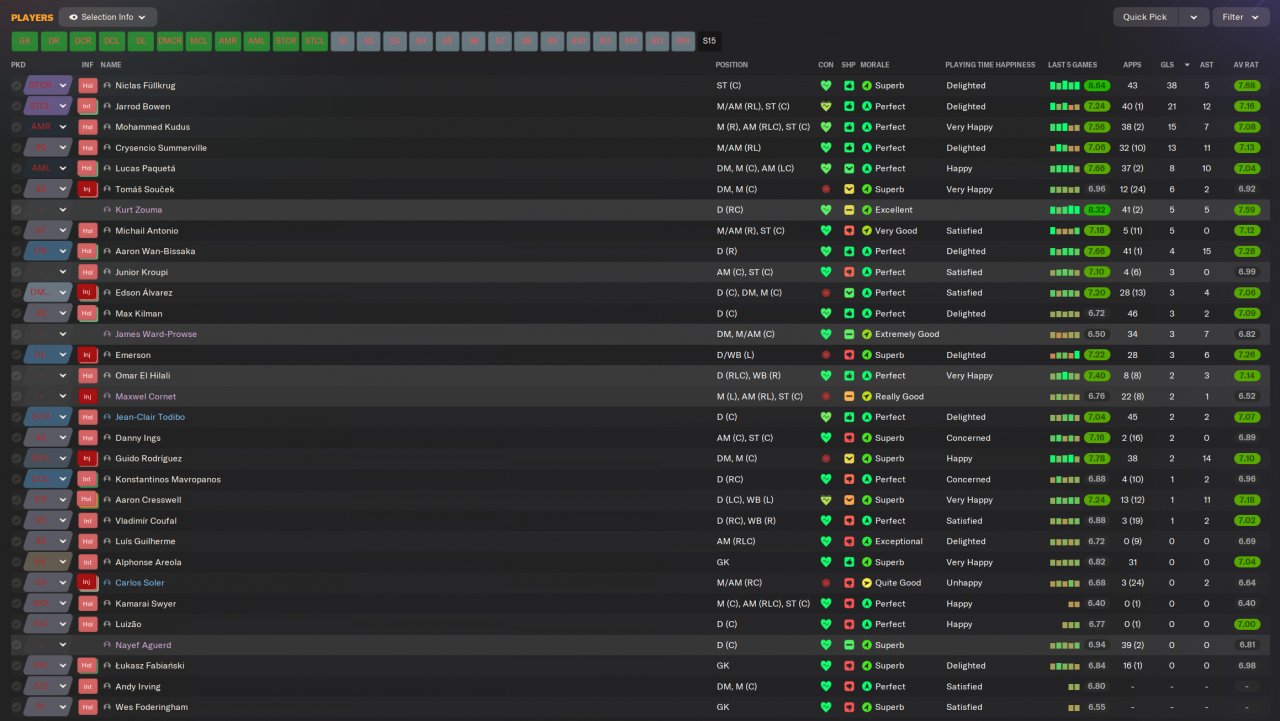Click the Inj injury icon beside Edson Álvarez

coord(88,293)
